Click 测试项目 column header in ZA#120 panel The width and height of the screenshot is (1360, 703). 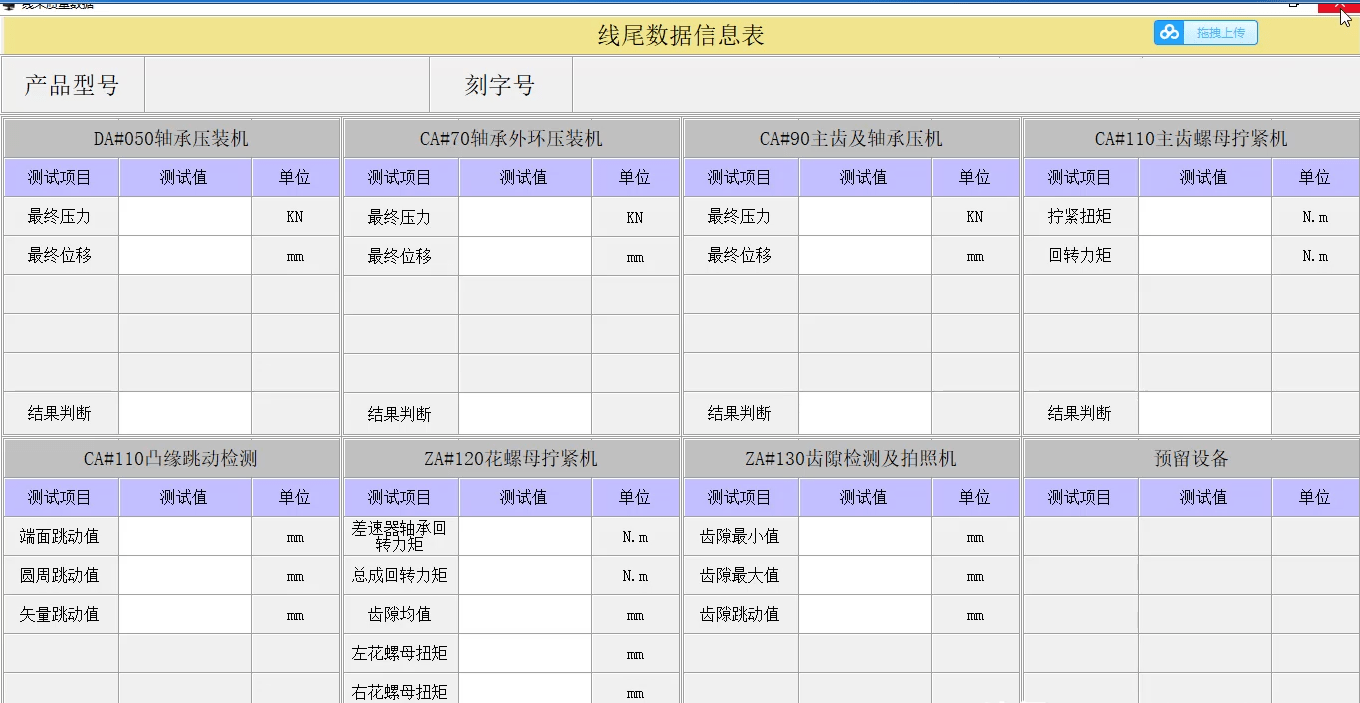tap(400, 497)
